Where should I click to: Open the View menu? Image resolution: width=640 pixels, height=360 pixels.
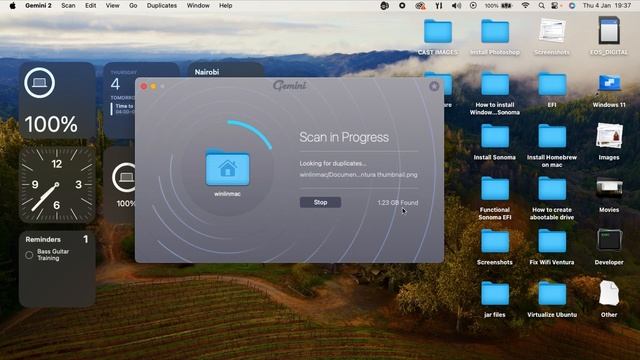click(x=113, y=5)
